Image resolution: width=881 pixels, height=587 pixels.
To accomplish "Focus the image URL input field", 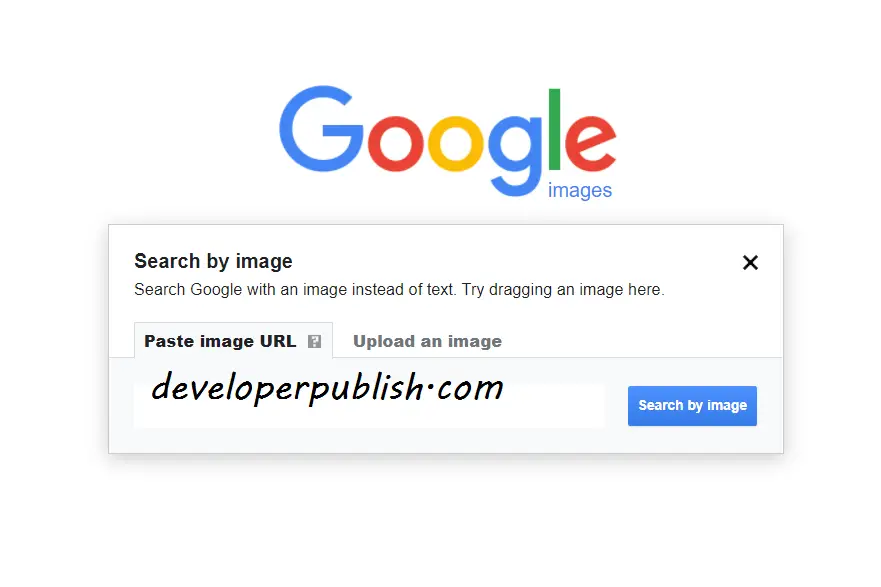I will click(x=369, y=406).
